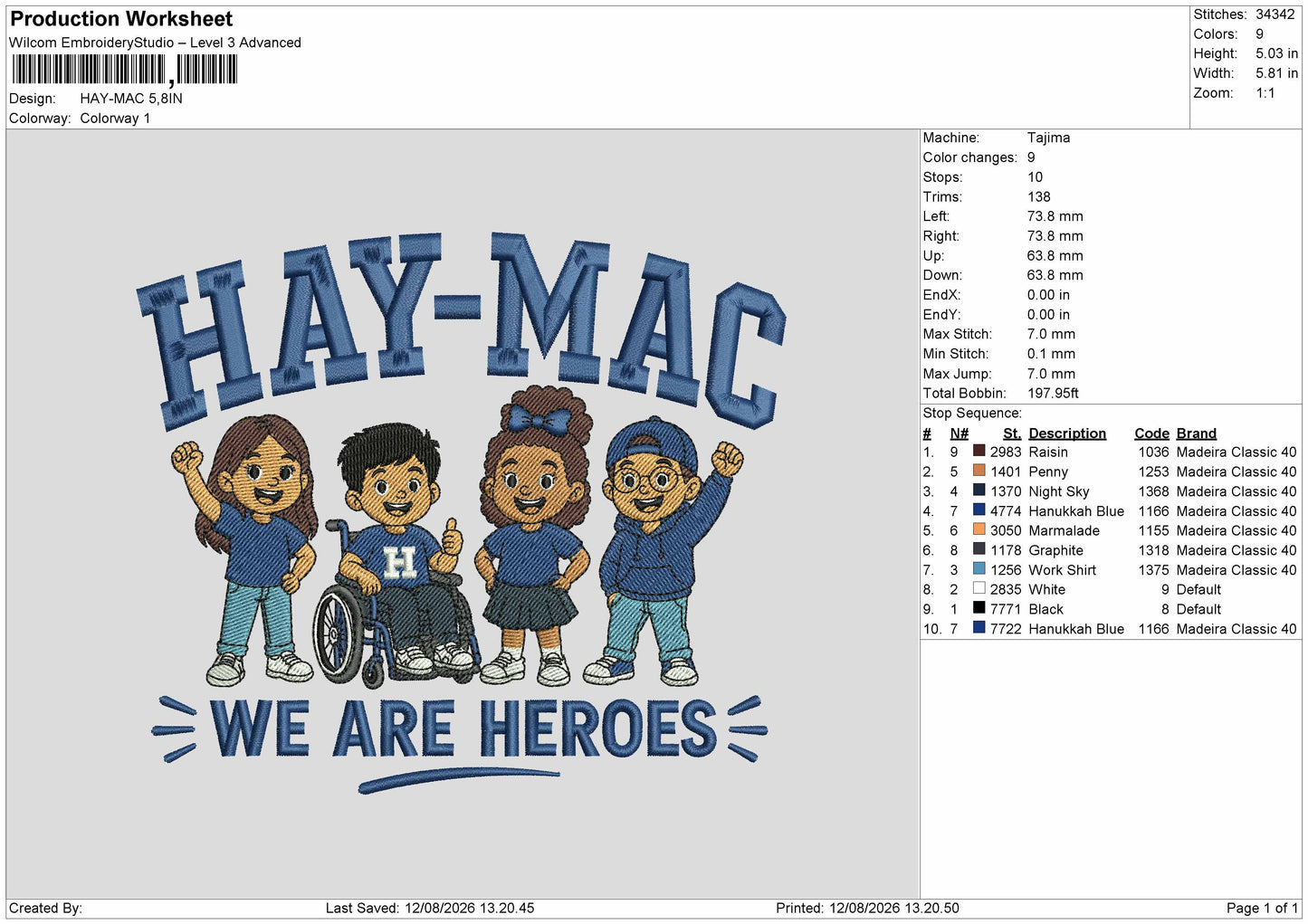Click Hanukkah Blue swatch in row 4

[979, 510]
